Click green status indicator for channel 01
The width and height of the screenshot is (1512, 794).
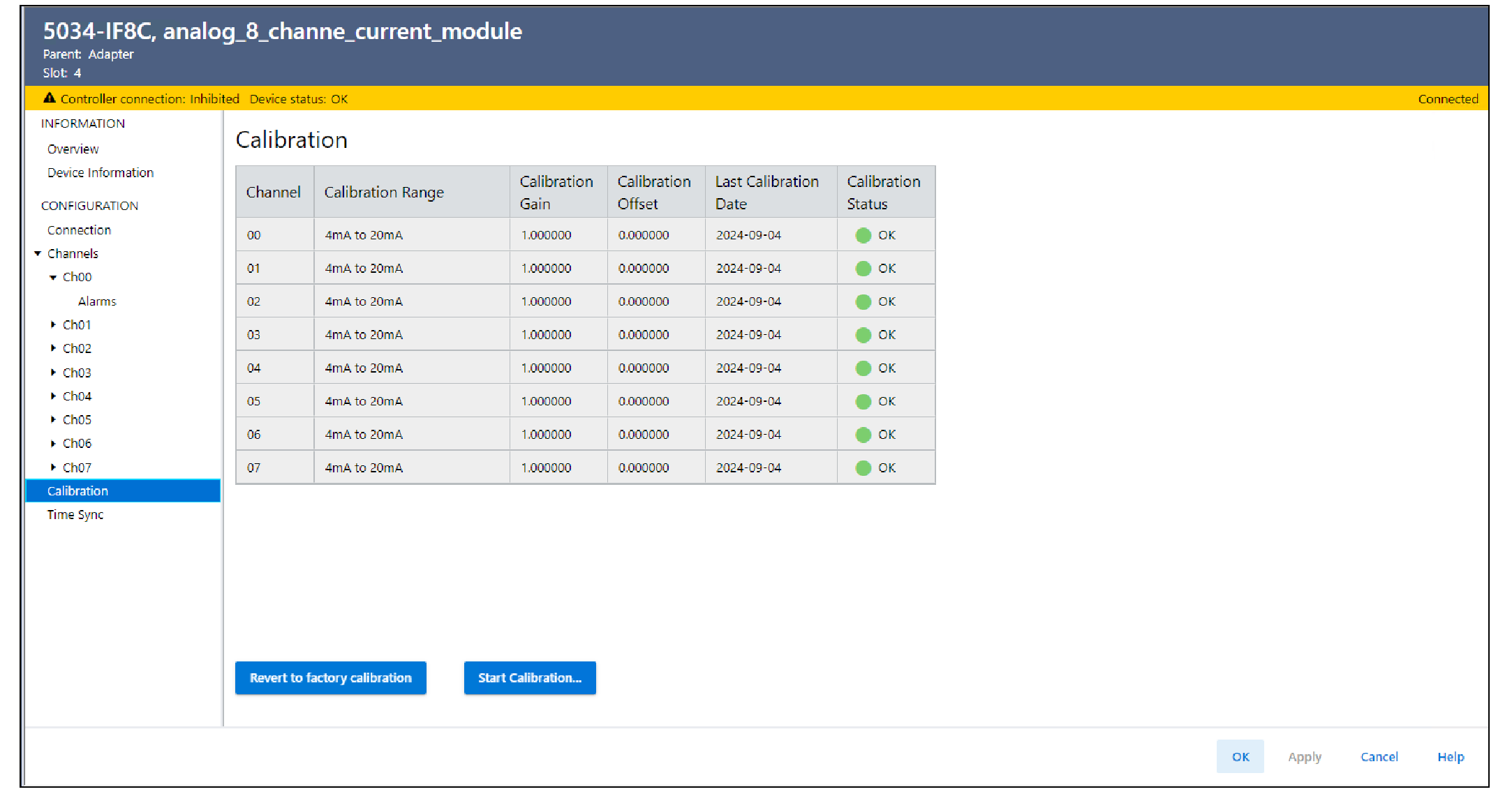(864, 269)
